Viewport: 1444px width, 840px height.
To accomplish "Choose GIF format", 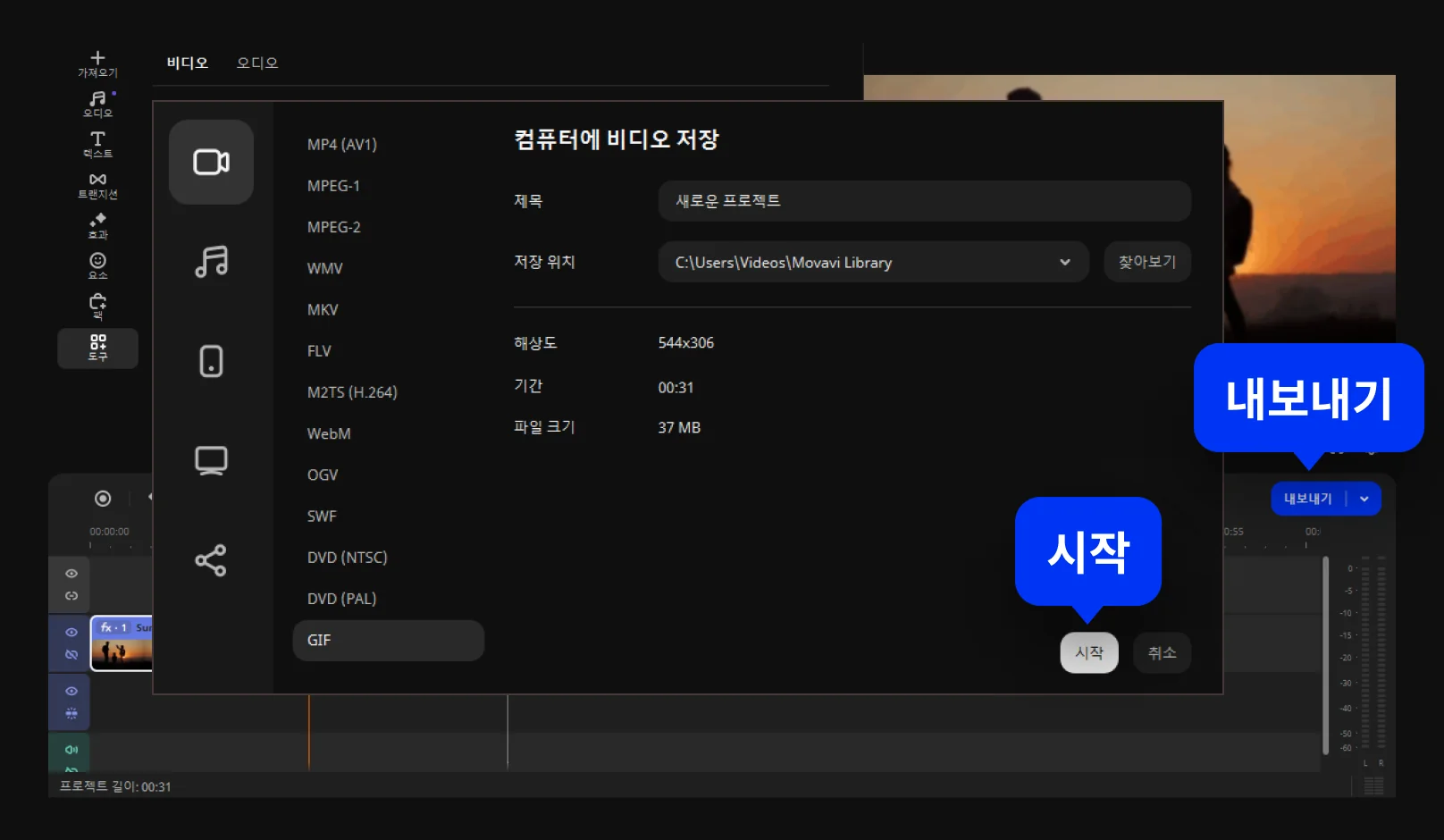I will coord(388,641).
